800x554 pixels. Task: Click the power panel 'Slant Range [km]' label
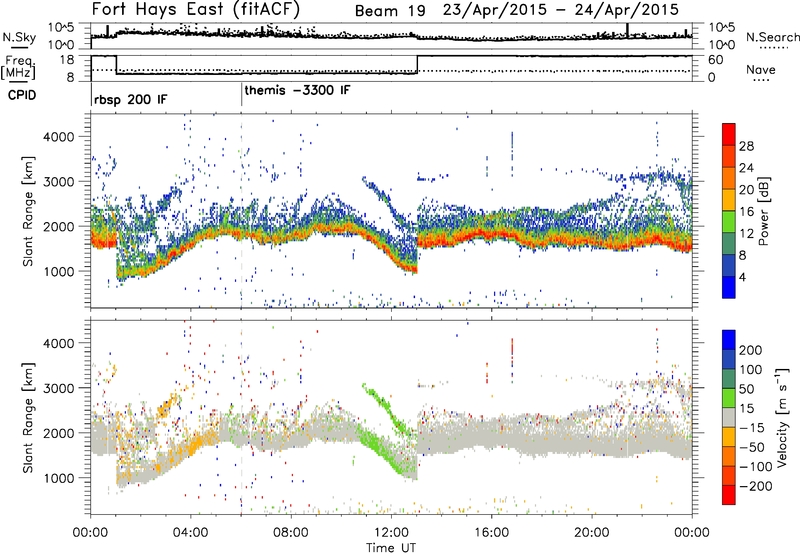click(28, 211)
